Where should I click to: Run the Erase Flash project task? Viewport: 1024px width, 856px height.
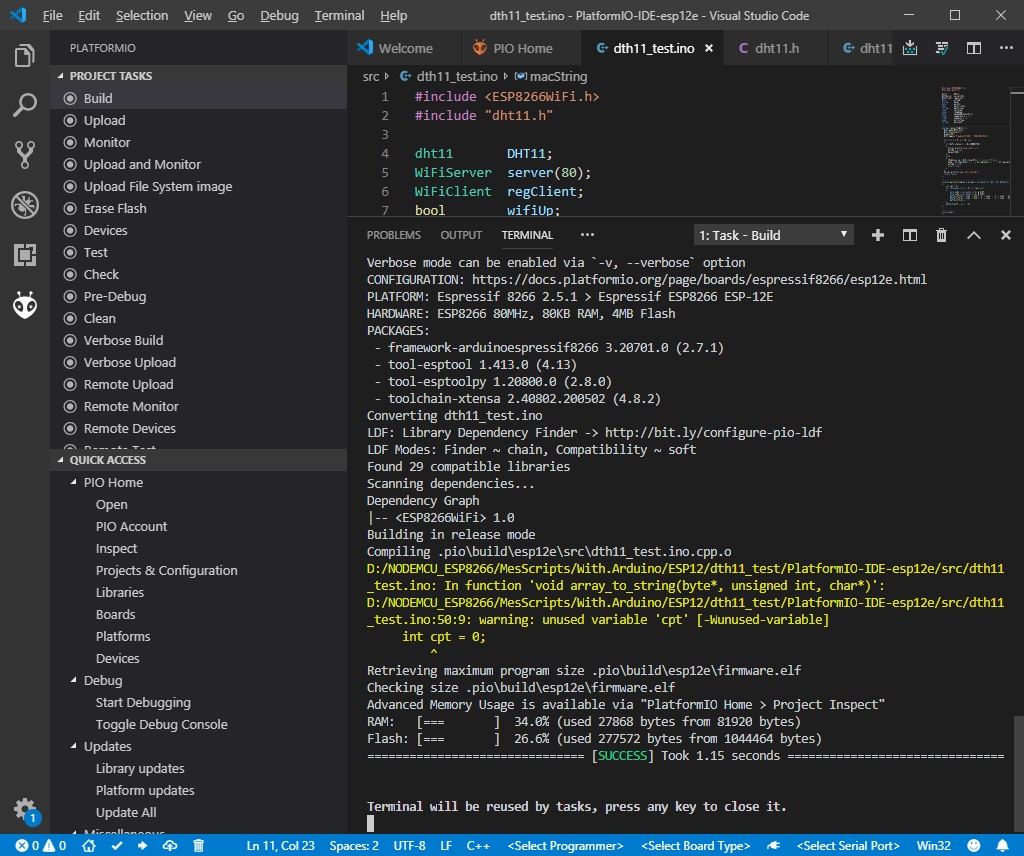point(115,208)
